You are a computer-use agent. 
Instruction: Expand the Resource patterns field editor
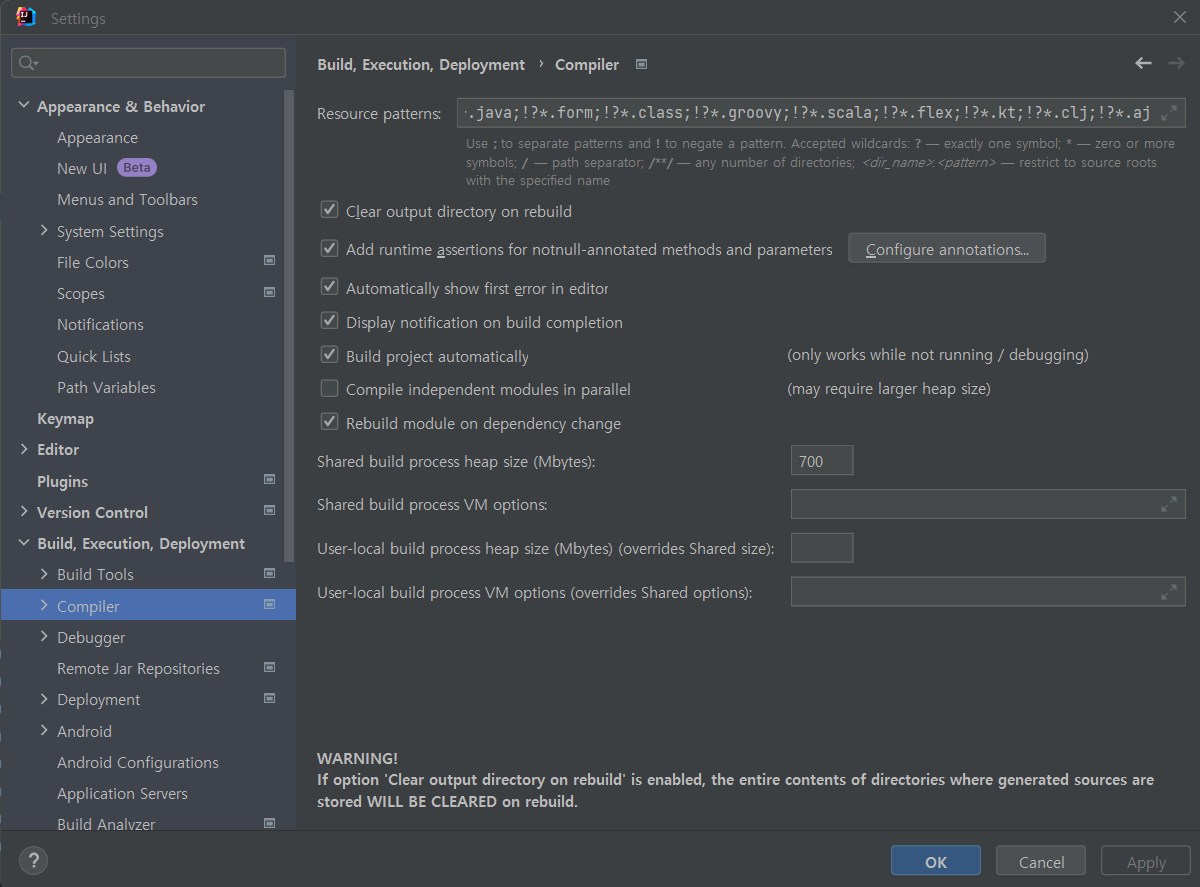click(1170, 113)
